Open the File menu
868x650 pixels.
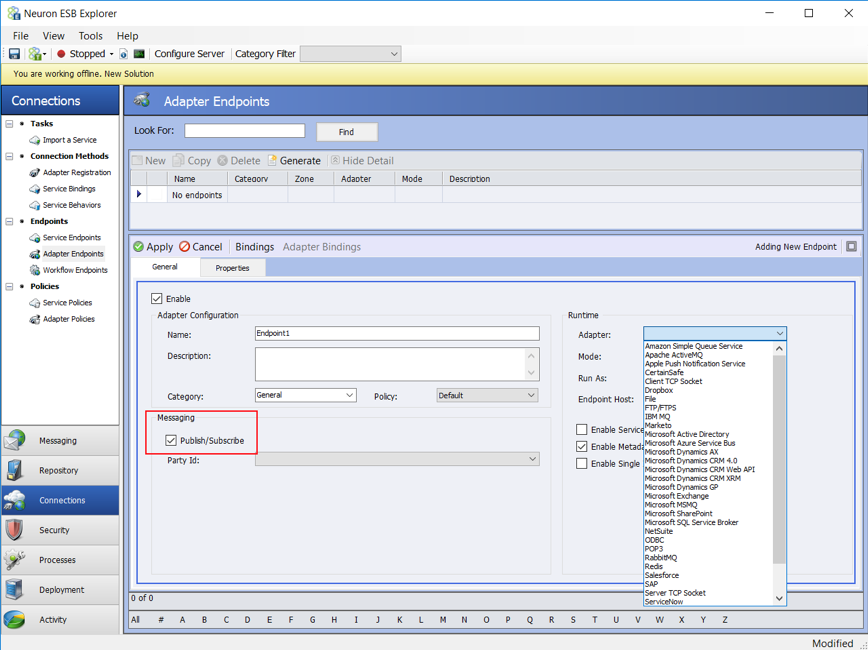click(x=20, y=36)
